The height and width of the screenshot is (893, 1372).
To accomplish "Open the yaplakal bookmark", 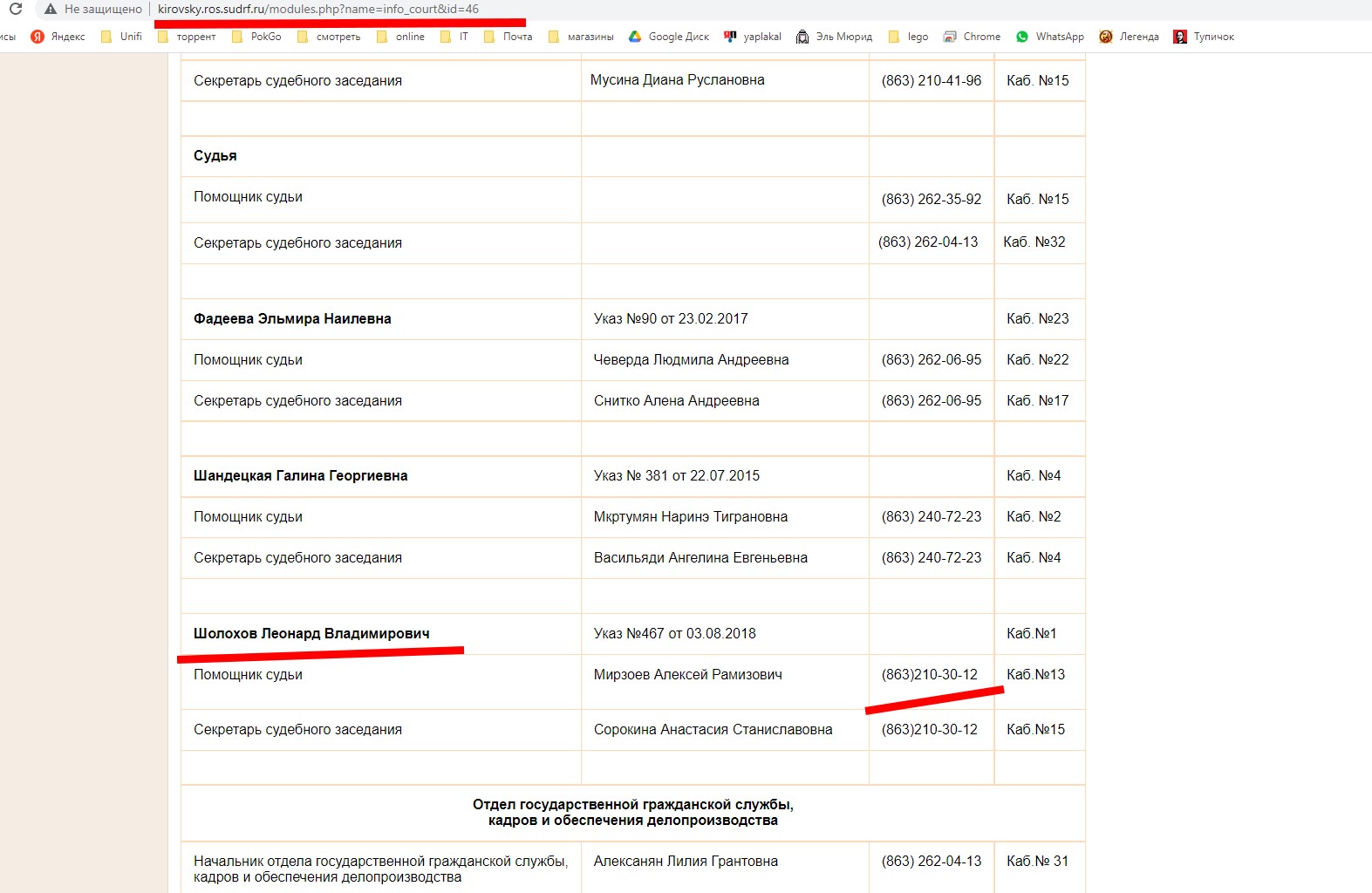I will click(x=753, y=37).
